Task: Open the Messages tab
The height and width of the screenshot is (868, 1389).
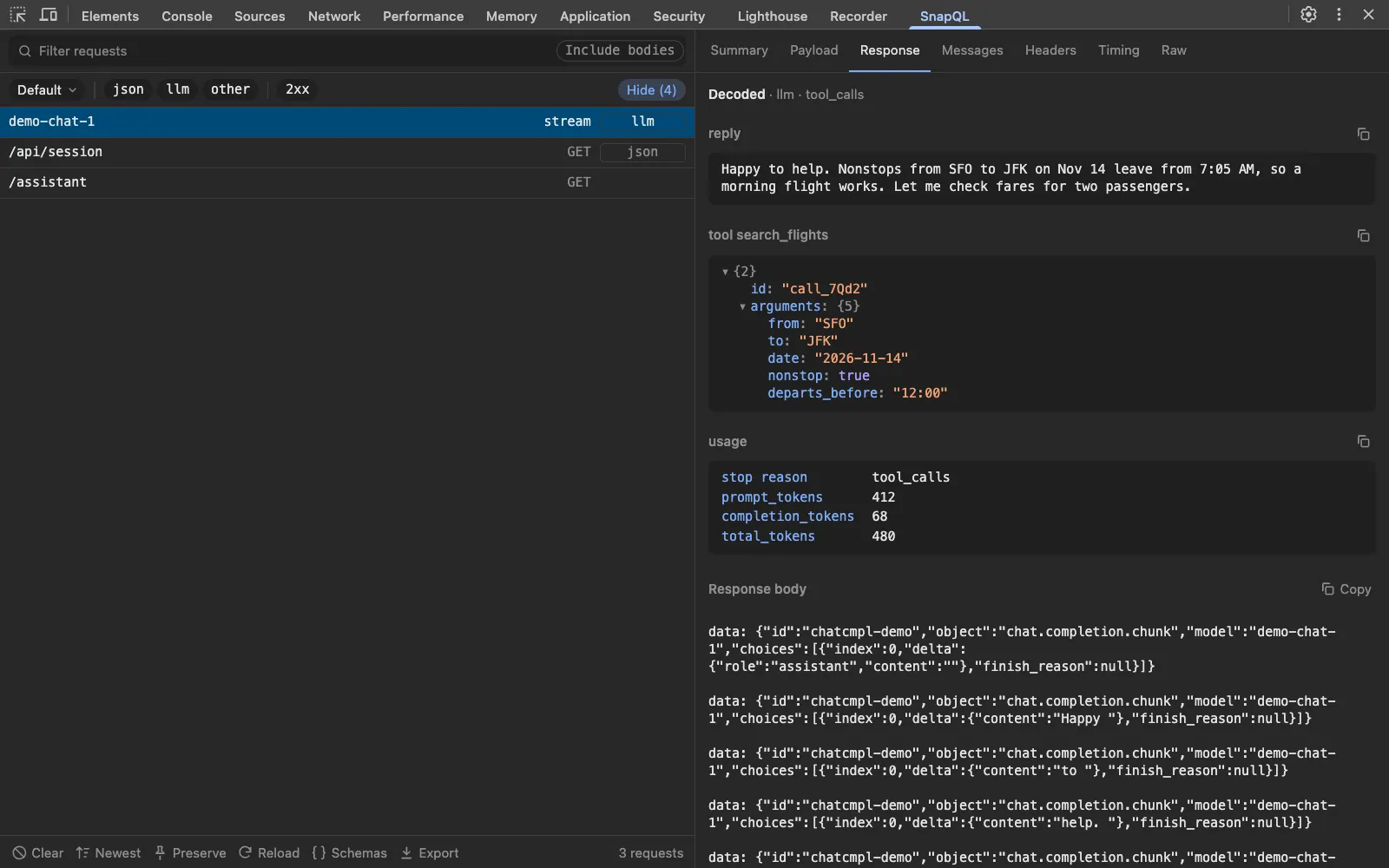Action: 971,50
